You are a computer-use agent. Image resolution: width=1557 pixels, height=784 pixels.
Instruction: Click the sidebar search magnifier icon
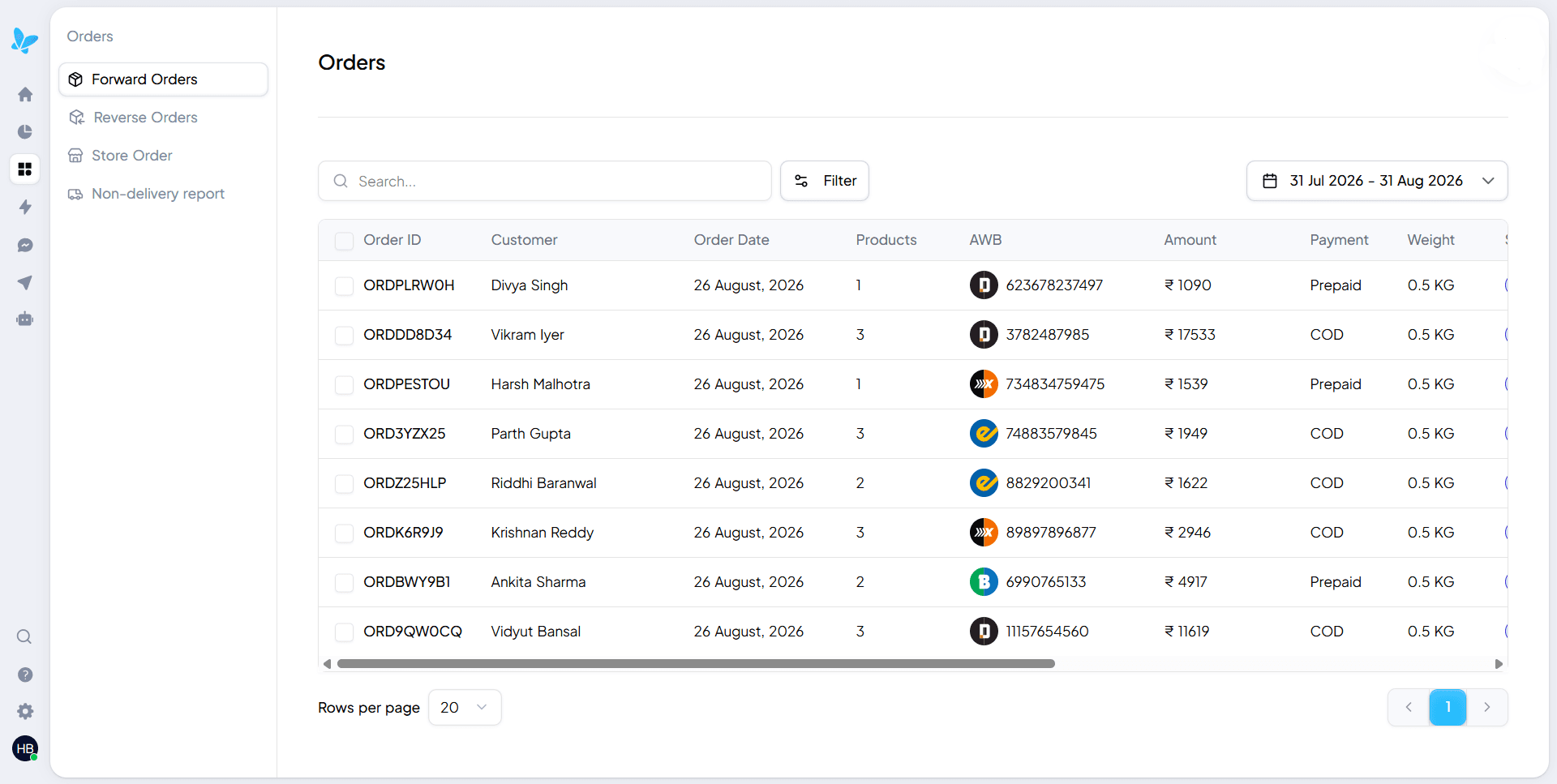25,636
